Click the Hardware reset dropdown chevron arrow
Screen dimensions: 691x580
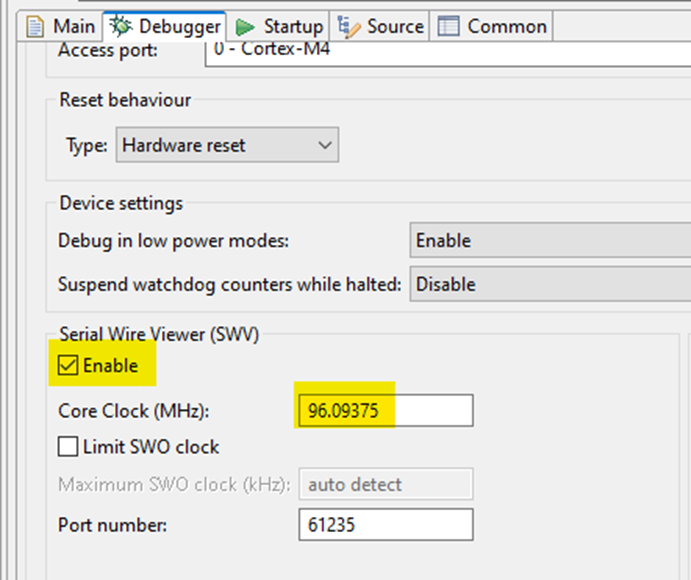324,145
